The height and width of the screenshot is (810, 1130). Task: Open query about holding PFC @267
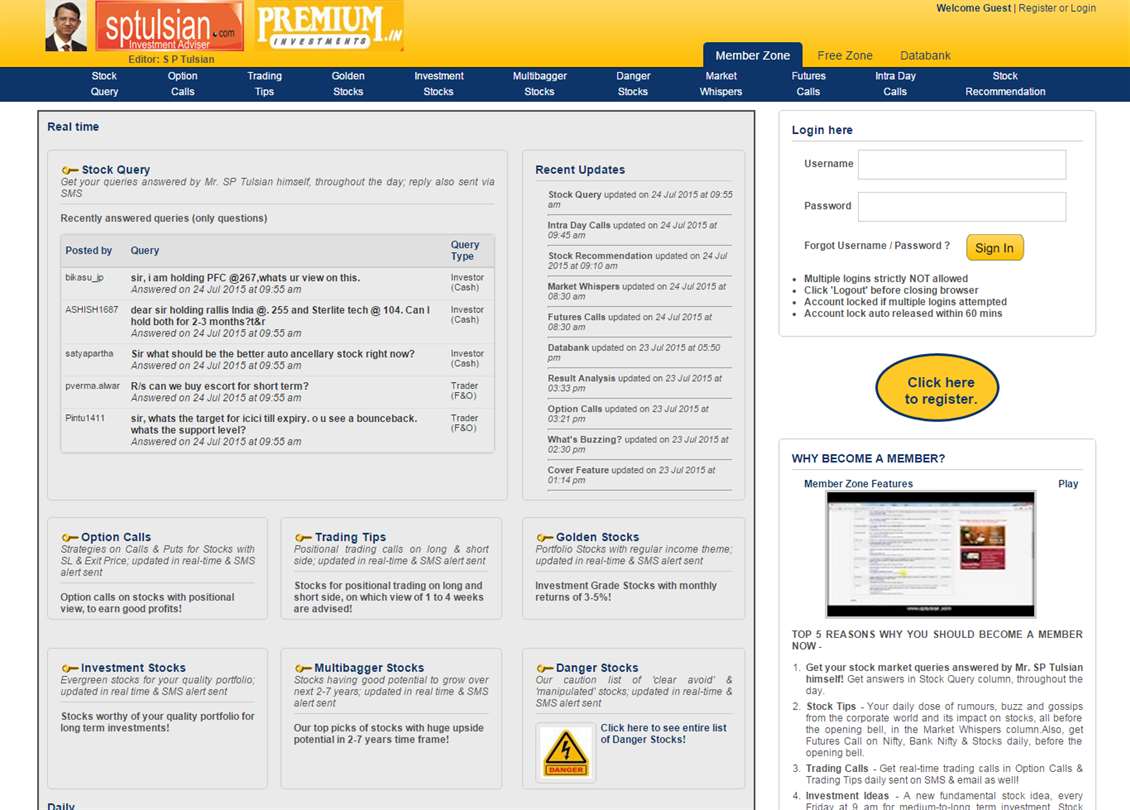[x=245, y=278]
